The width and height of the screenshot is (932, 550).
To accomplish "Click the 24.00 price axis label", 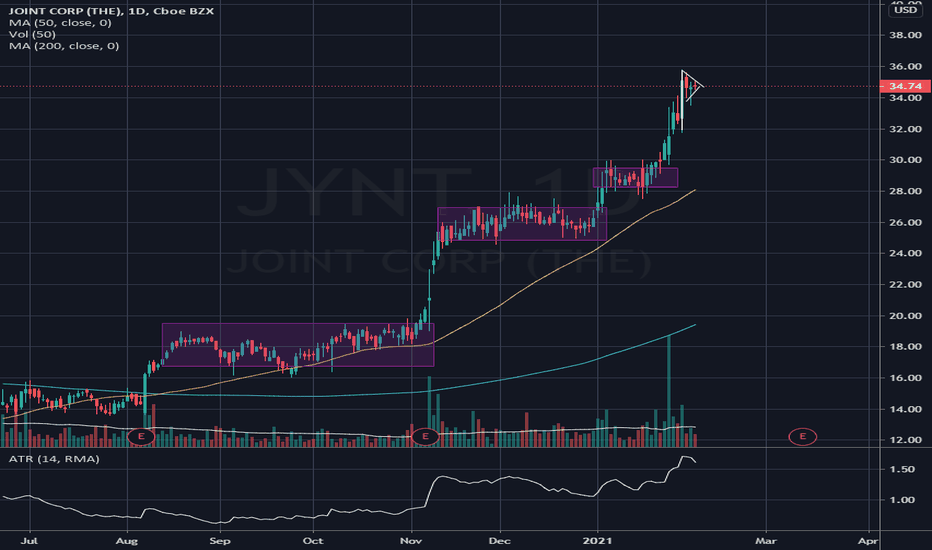I will (x=905, y=253).
